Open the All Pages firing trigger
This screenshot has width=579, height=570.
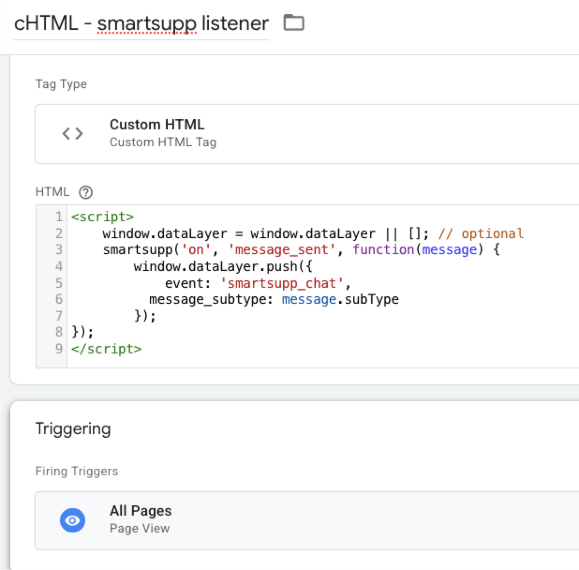pos(307,521)
